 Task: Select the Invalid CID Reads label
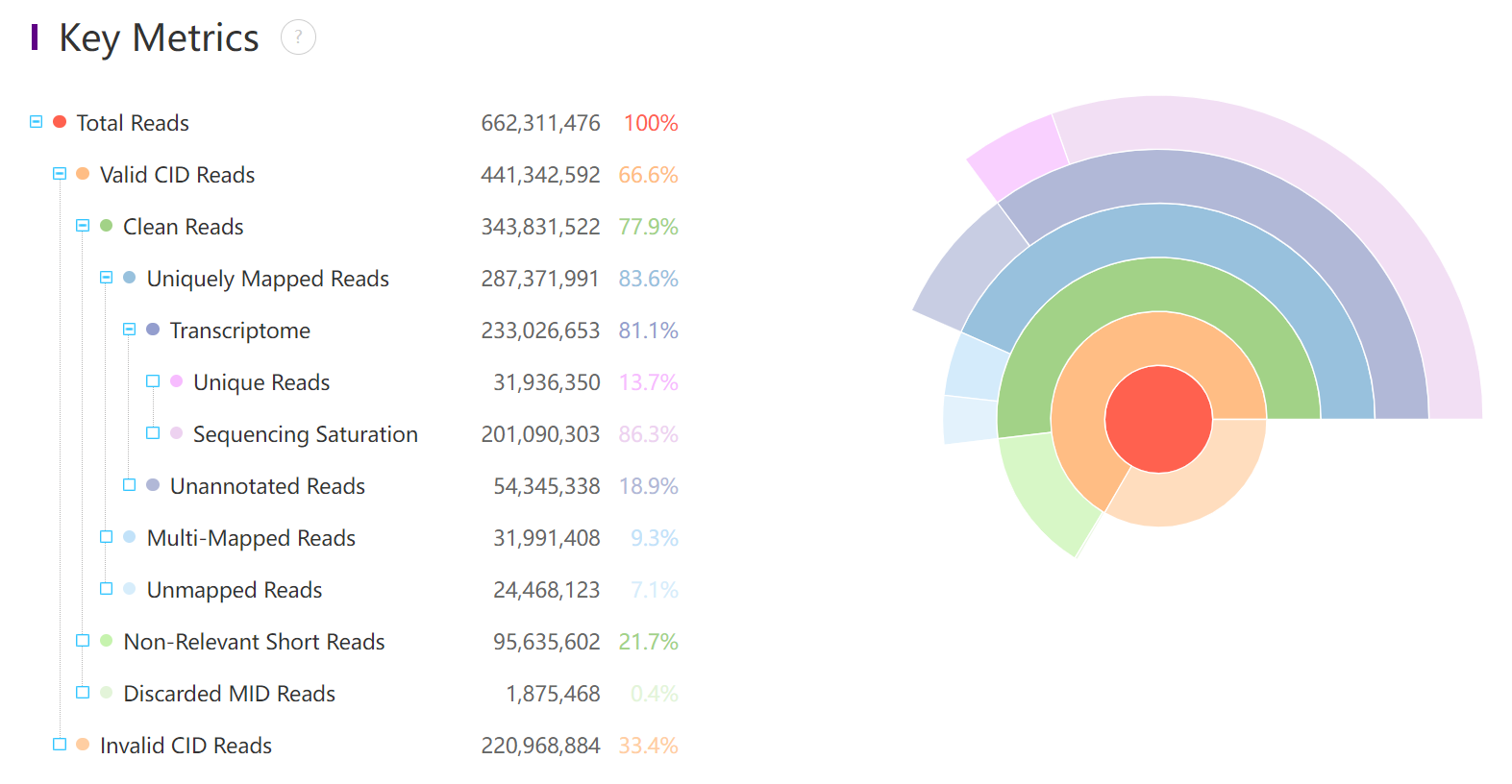[186, 746]
